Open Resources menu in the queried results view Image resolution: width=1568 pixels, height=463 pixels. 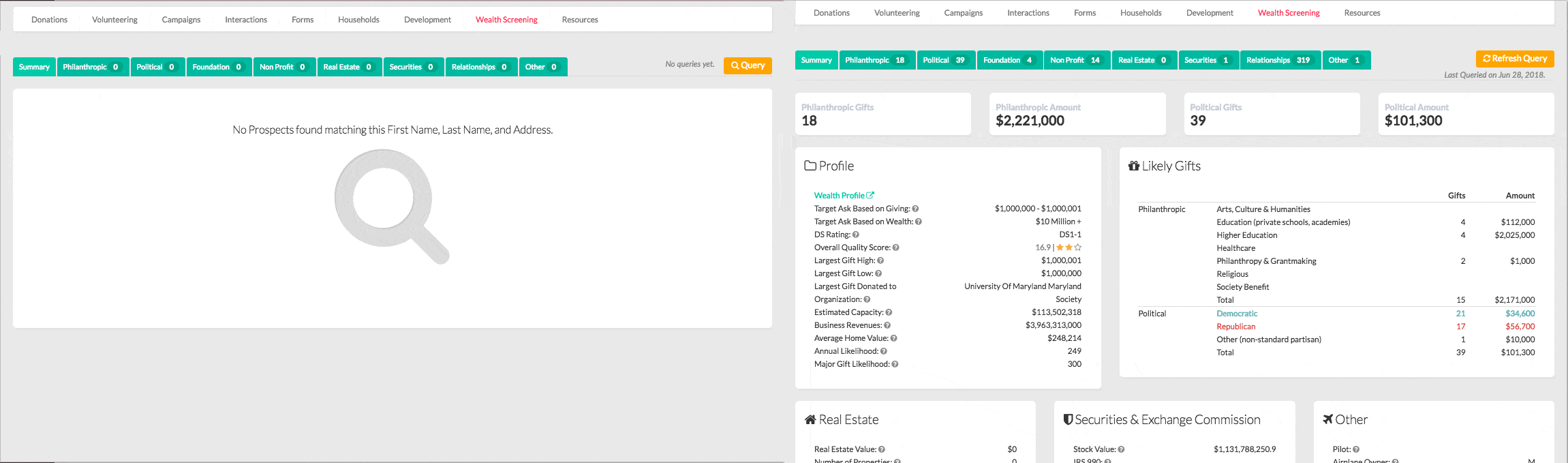(1362, 13)
